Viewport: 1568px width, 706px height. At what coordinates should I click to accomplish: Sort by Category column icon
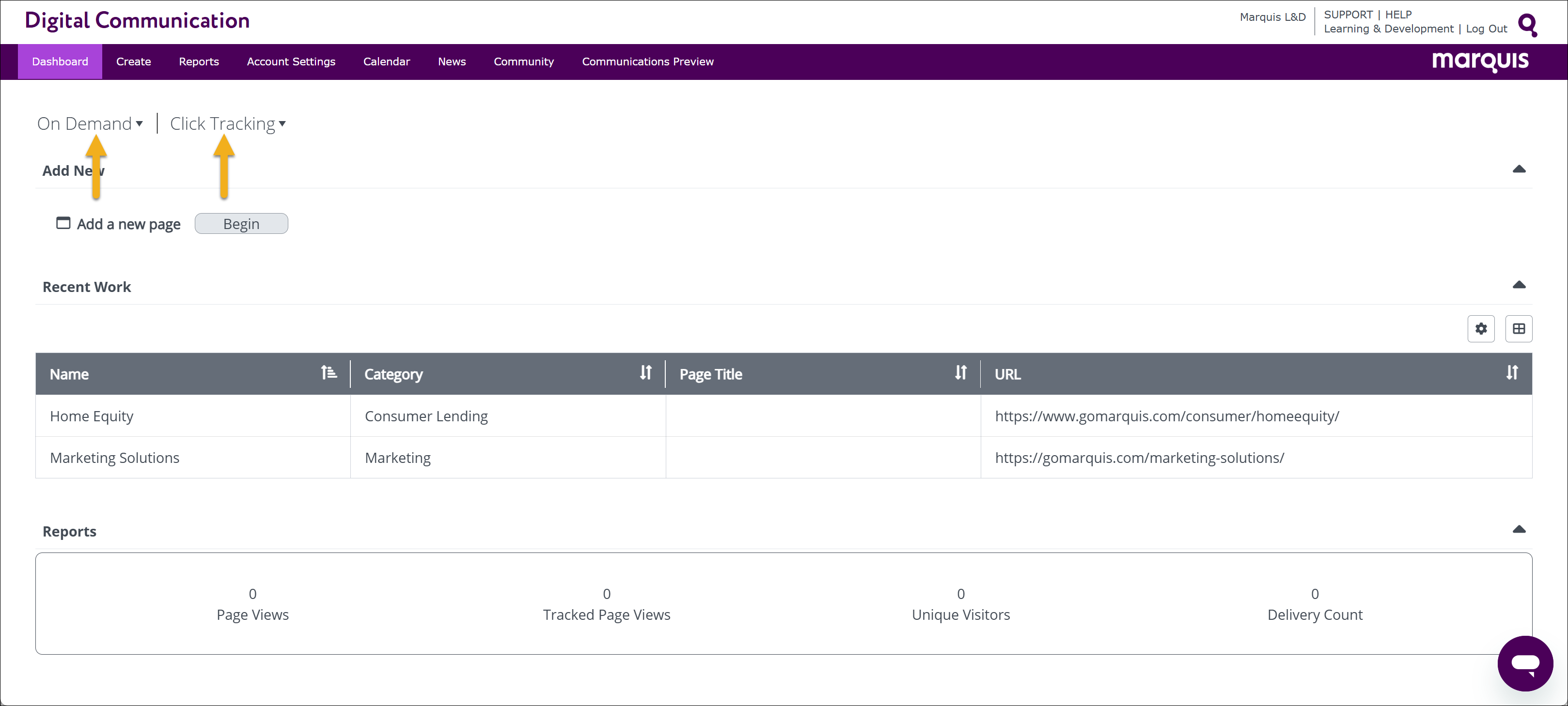[x=646, y=372]
